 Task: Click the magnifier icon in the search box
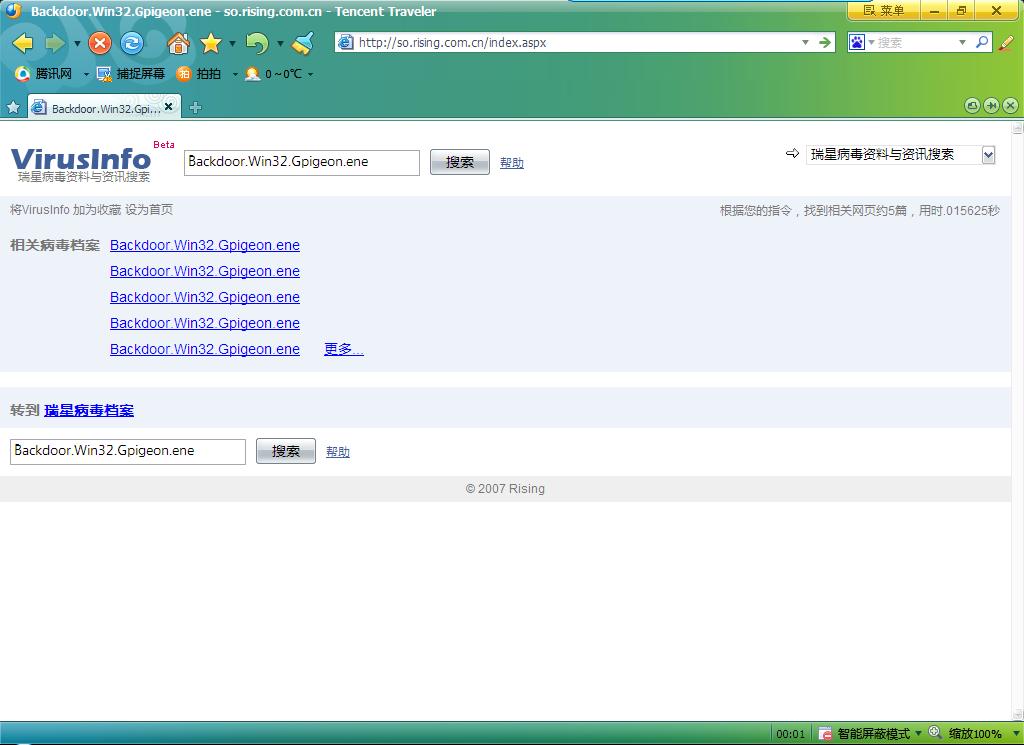982,42
